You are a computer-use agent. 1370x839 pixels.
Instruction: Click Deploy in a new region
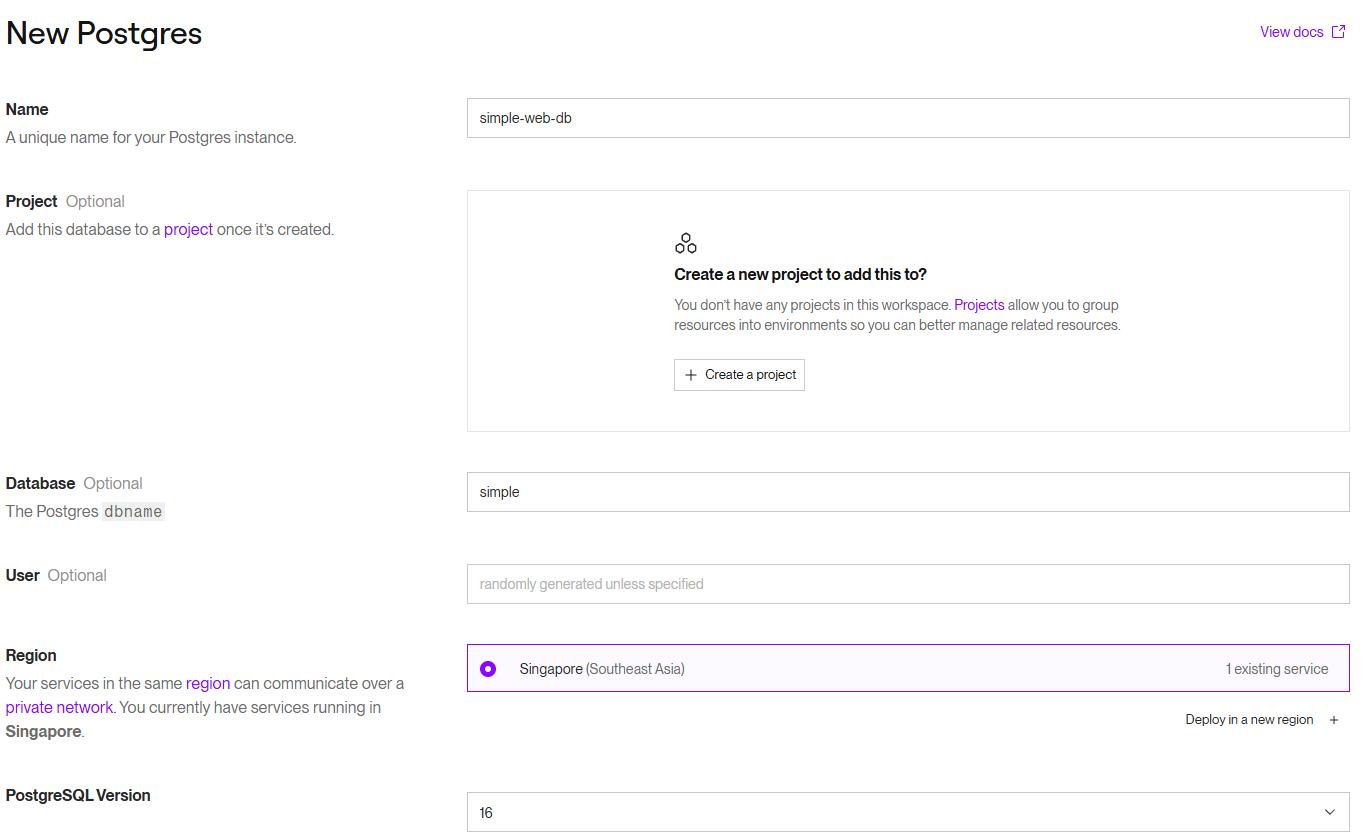click(1249, 720)
